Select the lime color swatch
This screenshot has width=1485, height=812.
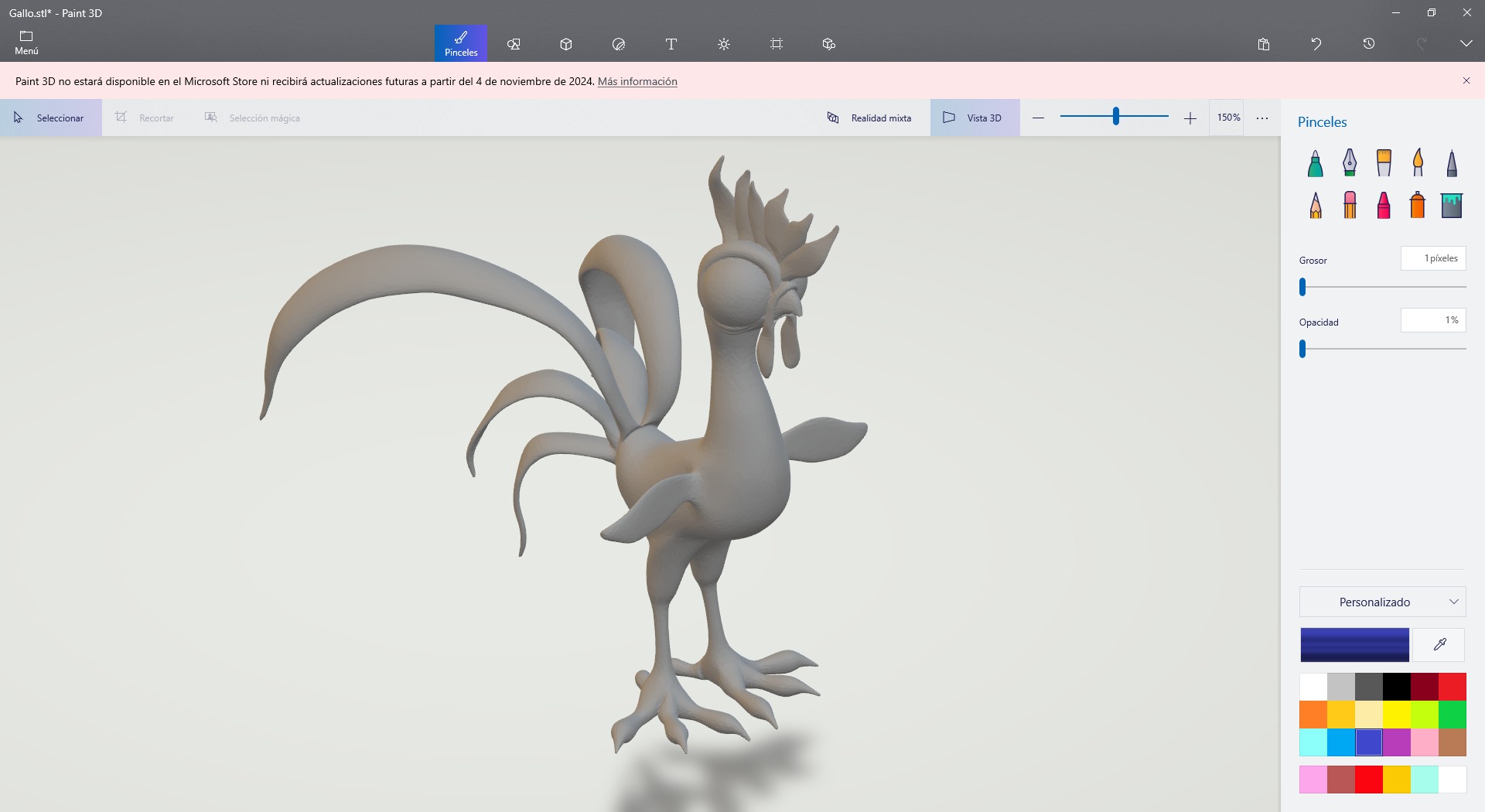1425,715
